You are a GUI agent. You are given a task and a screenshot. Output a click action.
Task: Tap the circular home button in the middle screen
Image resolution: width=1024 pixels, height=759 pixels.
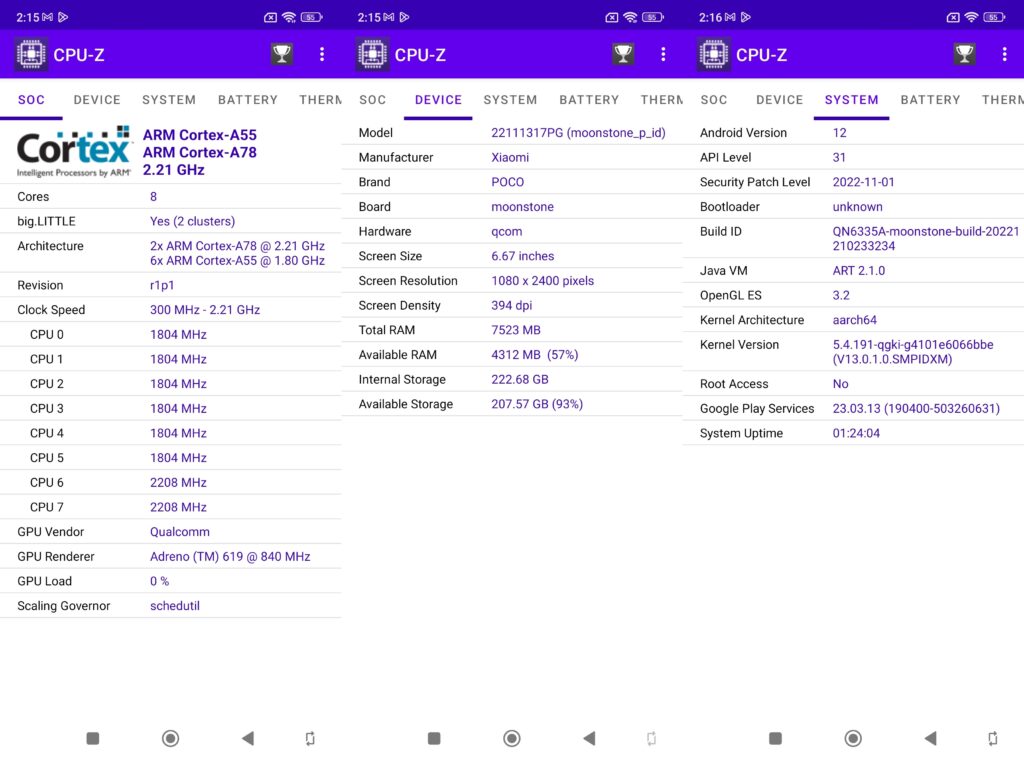coord(512,738)
